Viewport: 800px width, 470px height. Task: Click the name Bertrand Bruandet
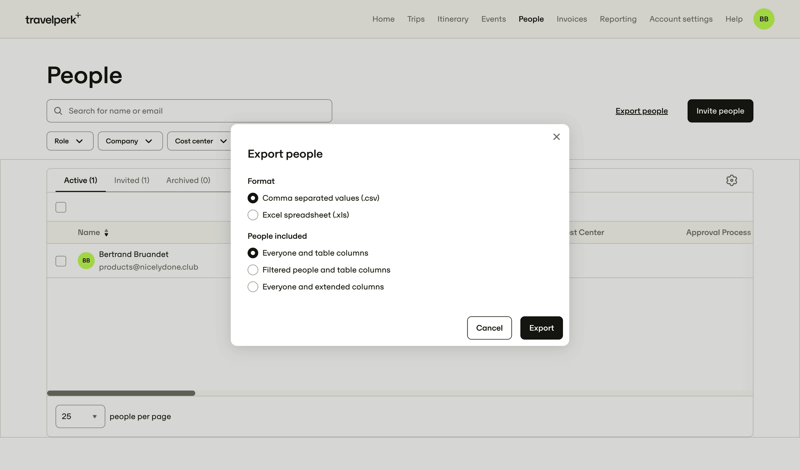pyautogui.click(x=134, y=254)
